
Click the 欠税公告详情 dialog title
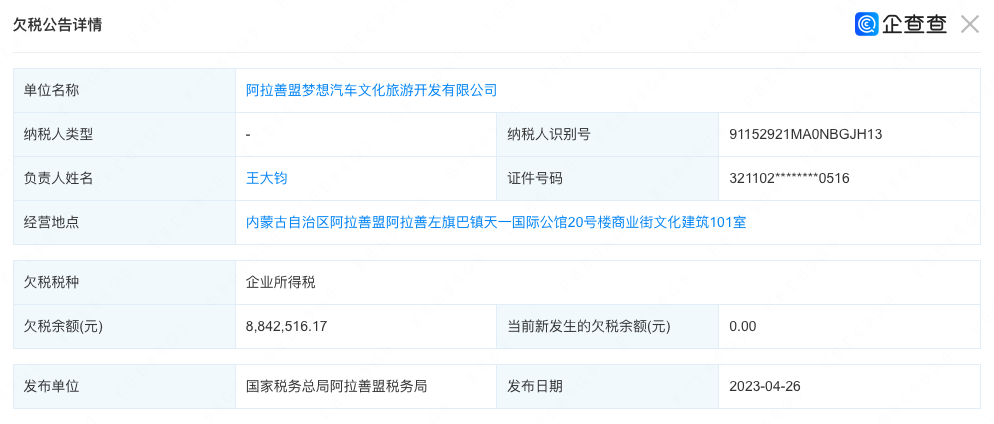point(57,25)
